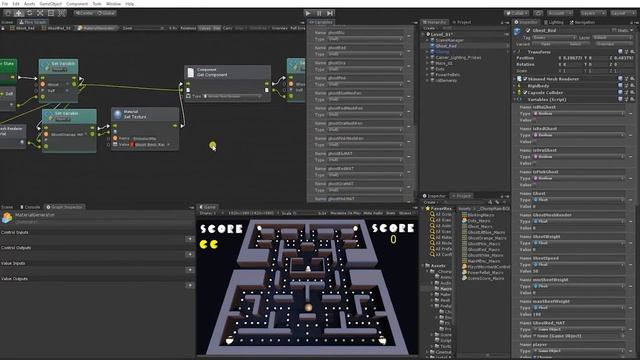Open the Layer dropdown in Inspector
This screenshot has width=640, height=360.
(x=612, y=38)
